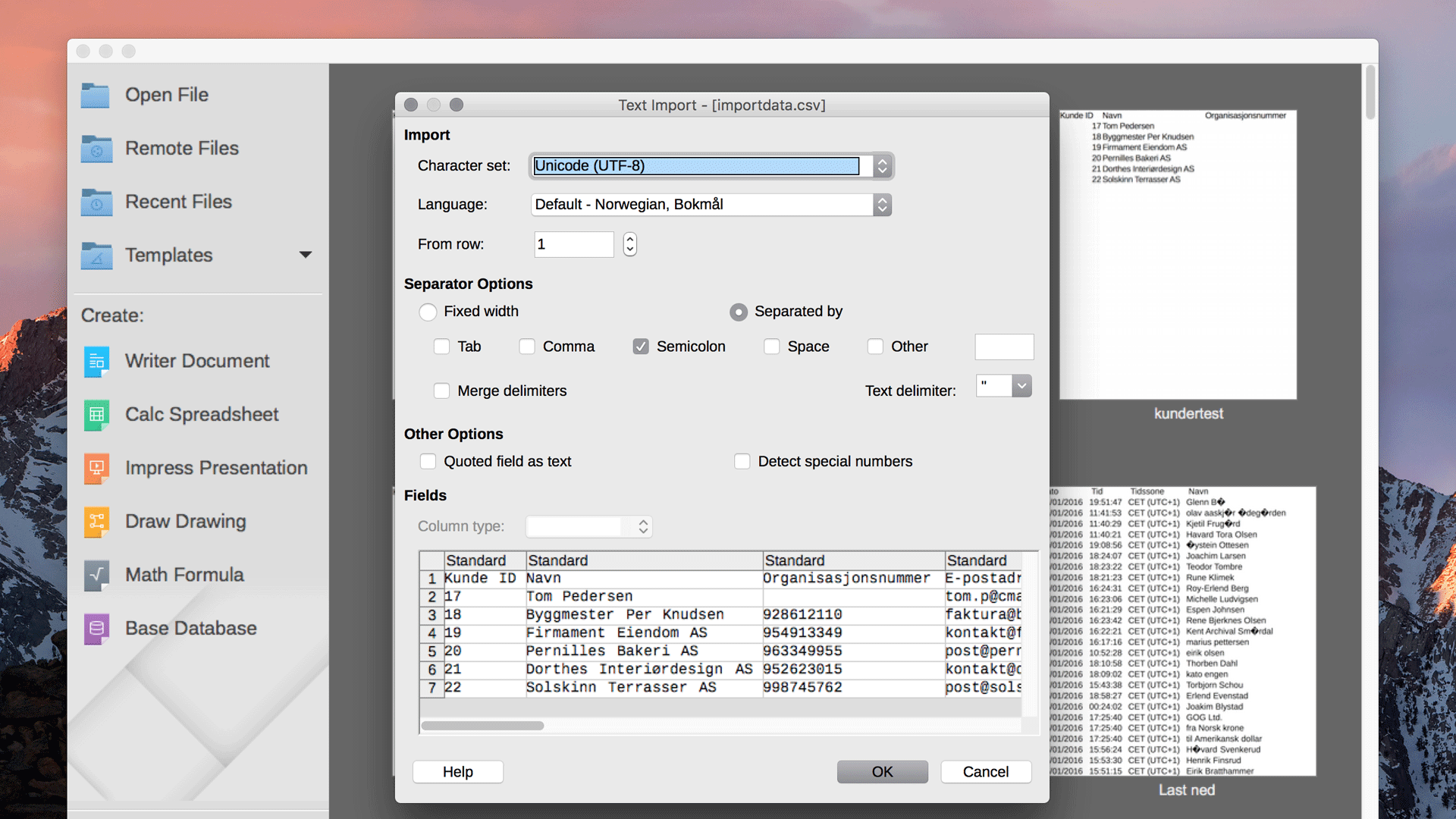Expand the Templates disclosure triangle
The width and height of the screenshot is (1456, 819).
(306, 255)
